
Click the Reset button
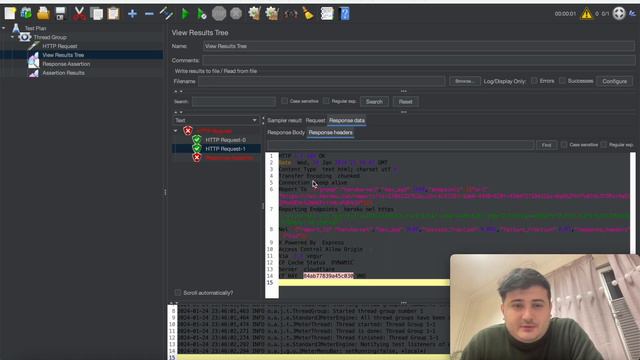coord(405,102)
